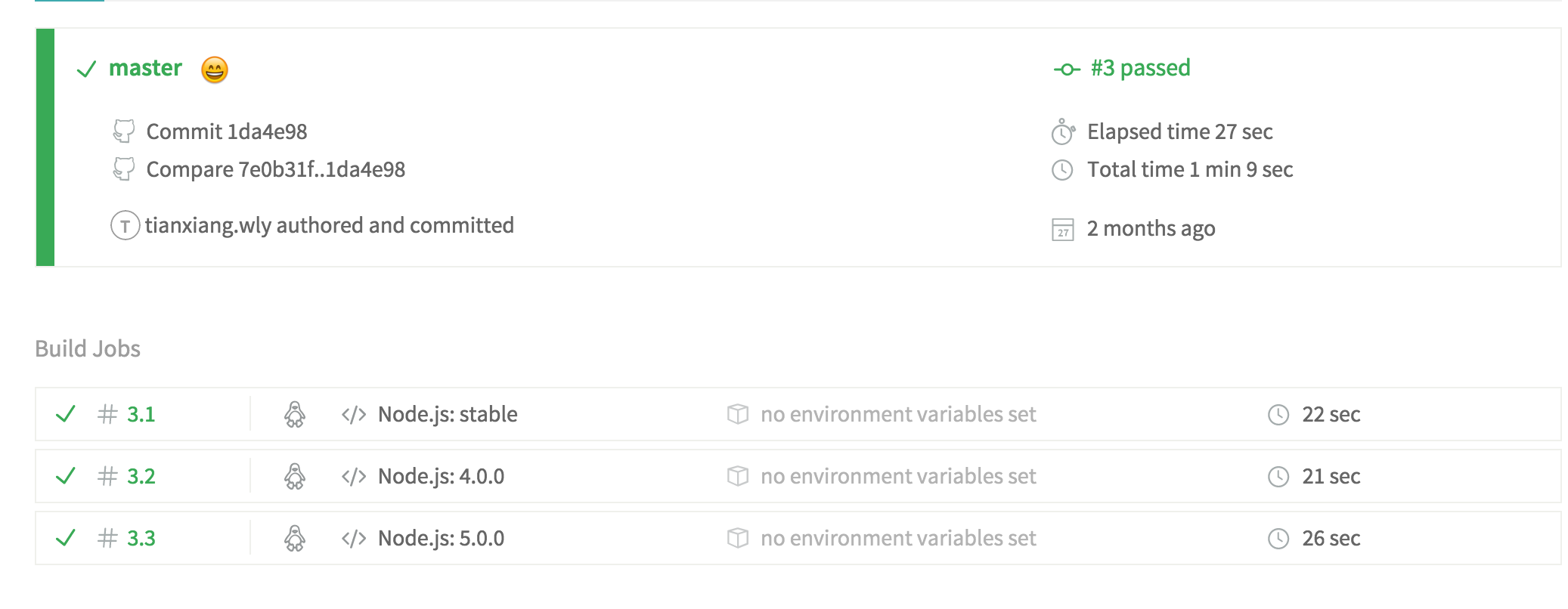Click the stopwatch icon by Elapsed time

[x=1062, y=131]
